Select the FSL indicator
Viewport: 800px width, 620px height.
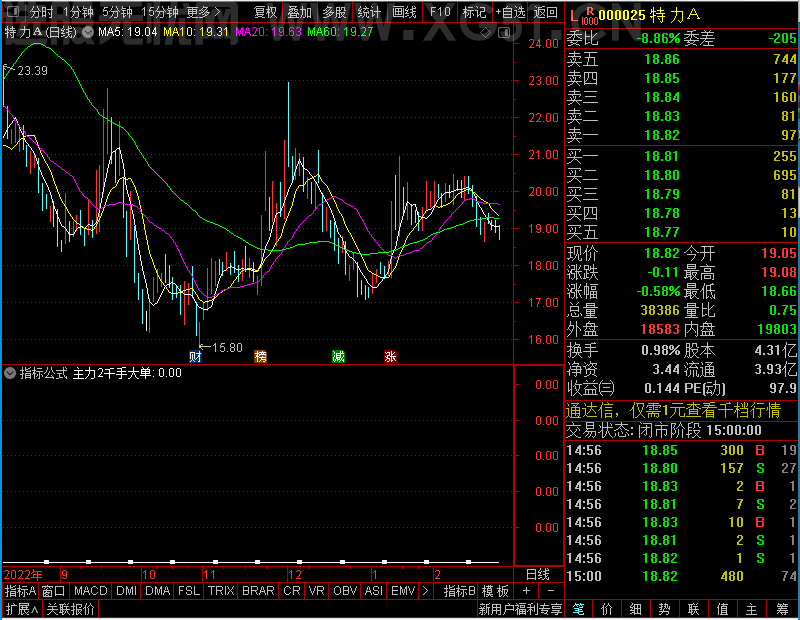click(189, 591)
